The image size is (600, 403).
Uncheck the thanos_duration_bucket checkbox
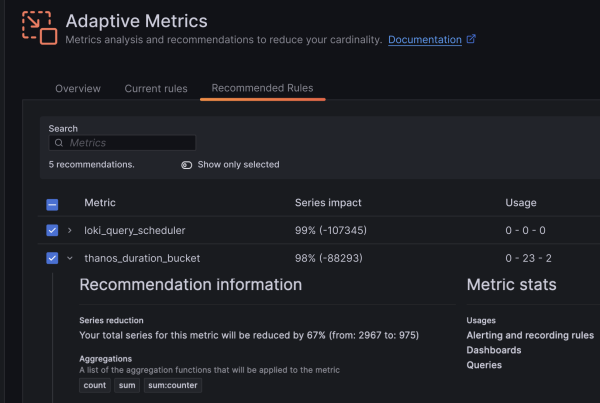[x=53, y=258]
